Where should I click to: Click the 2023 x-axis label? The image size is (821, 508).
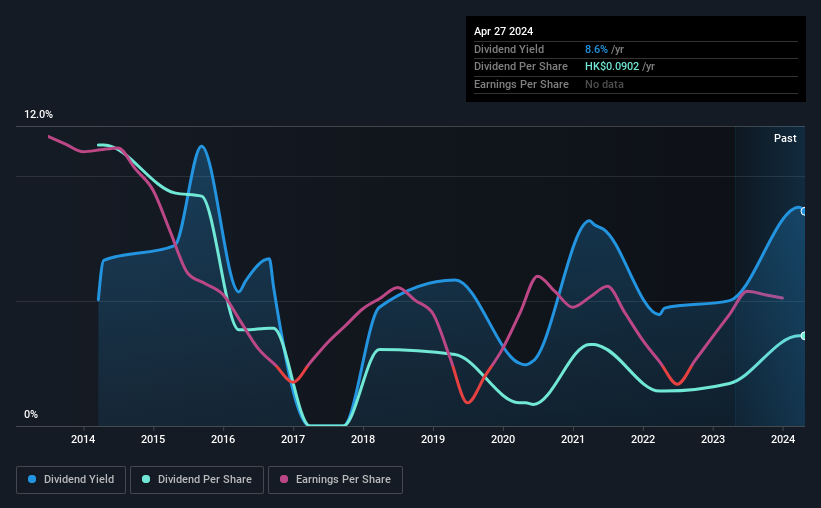tap(713, 439)
